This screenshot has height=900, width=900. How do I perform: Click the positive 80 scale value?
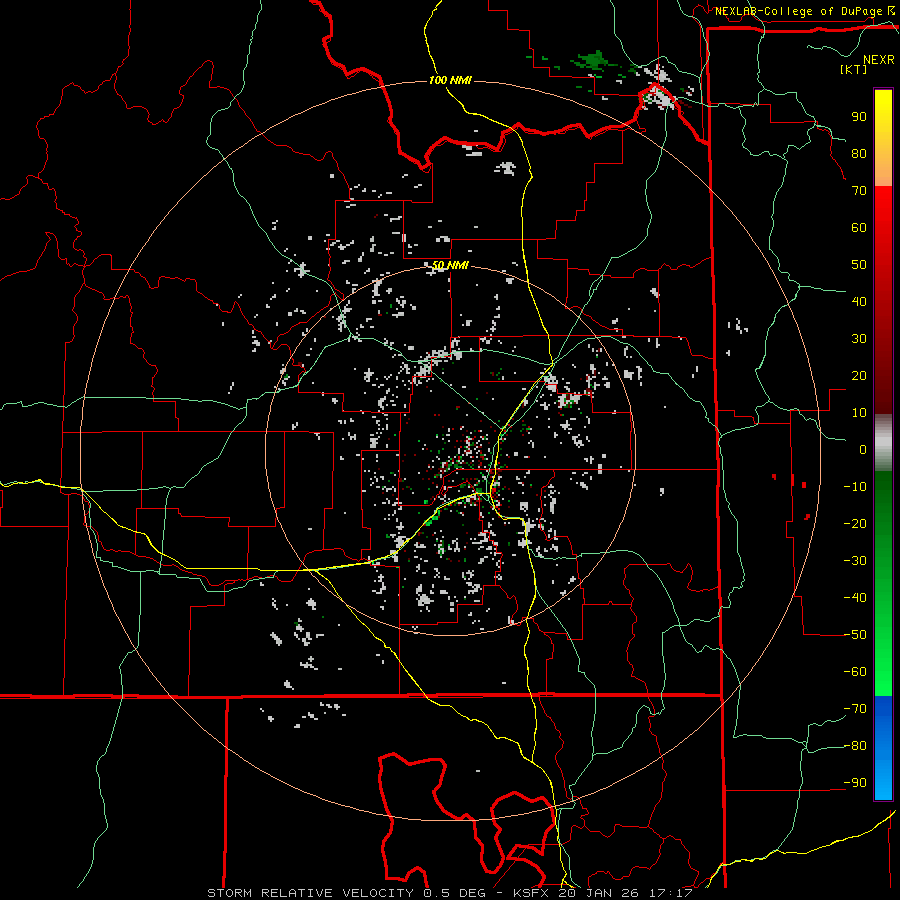click(859, 153)
